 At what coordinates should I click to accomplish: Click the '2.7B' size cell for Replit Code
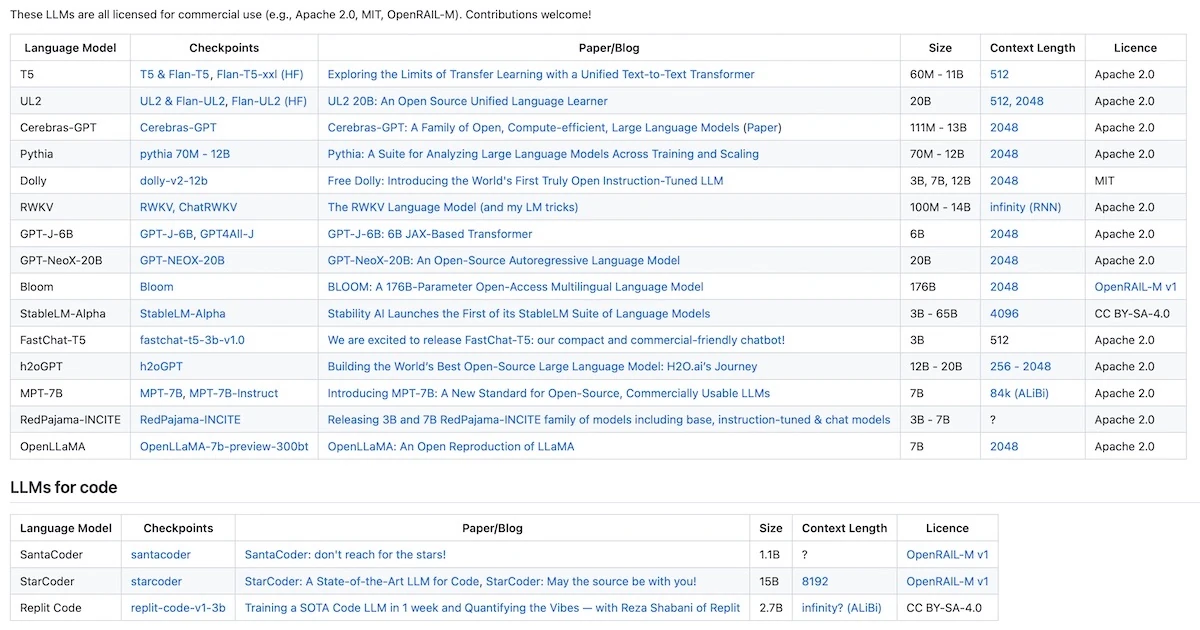(x=770, y=608)
